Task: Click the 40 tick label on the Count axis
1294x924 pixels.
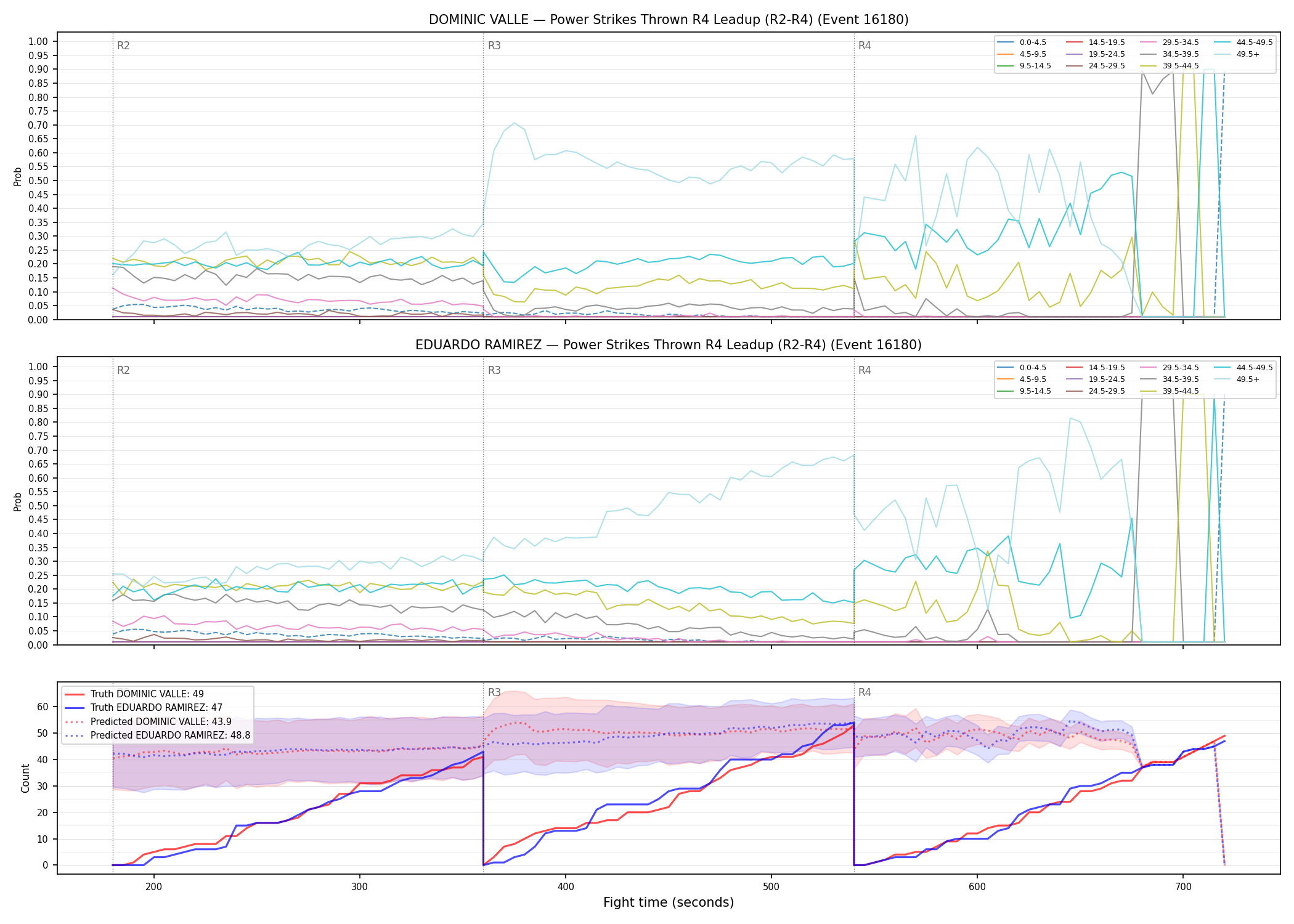Action: [x=43, y=760]
